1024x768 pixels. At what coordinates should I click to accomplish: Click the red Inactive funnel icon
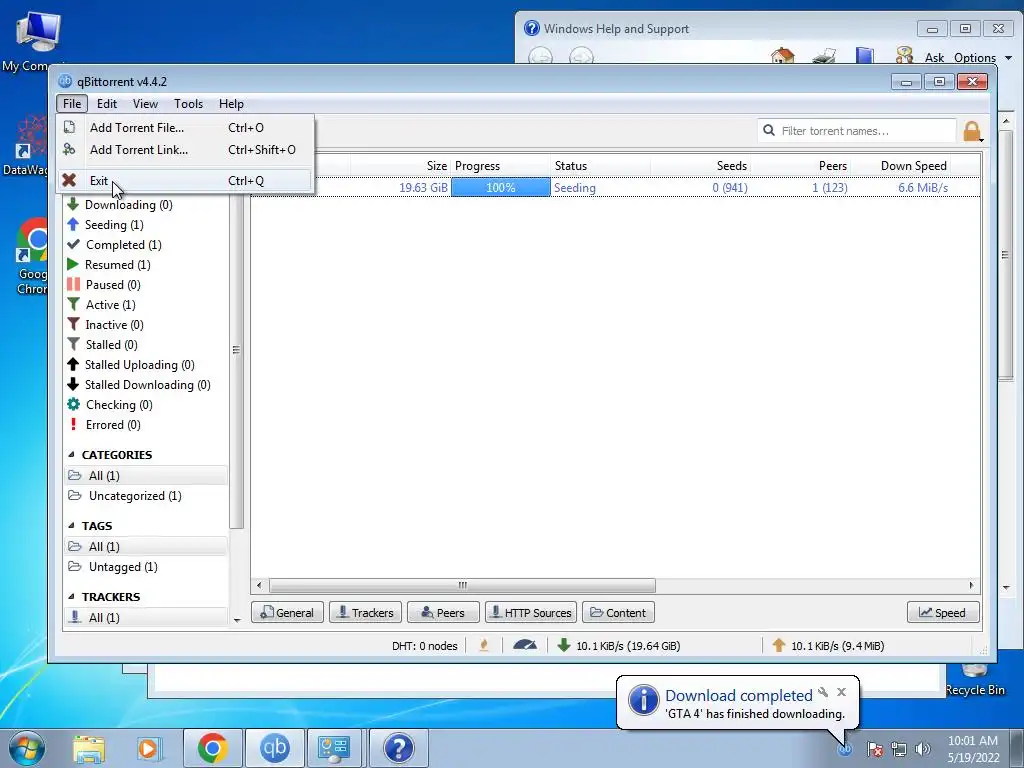(x=73, y=325)
